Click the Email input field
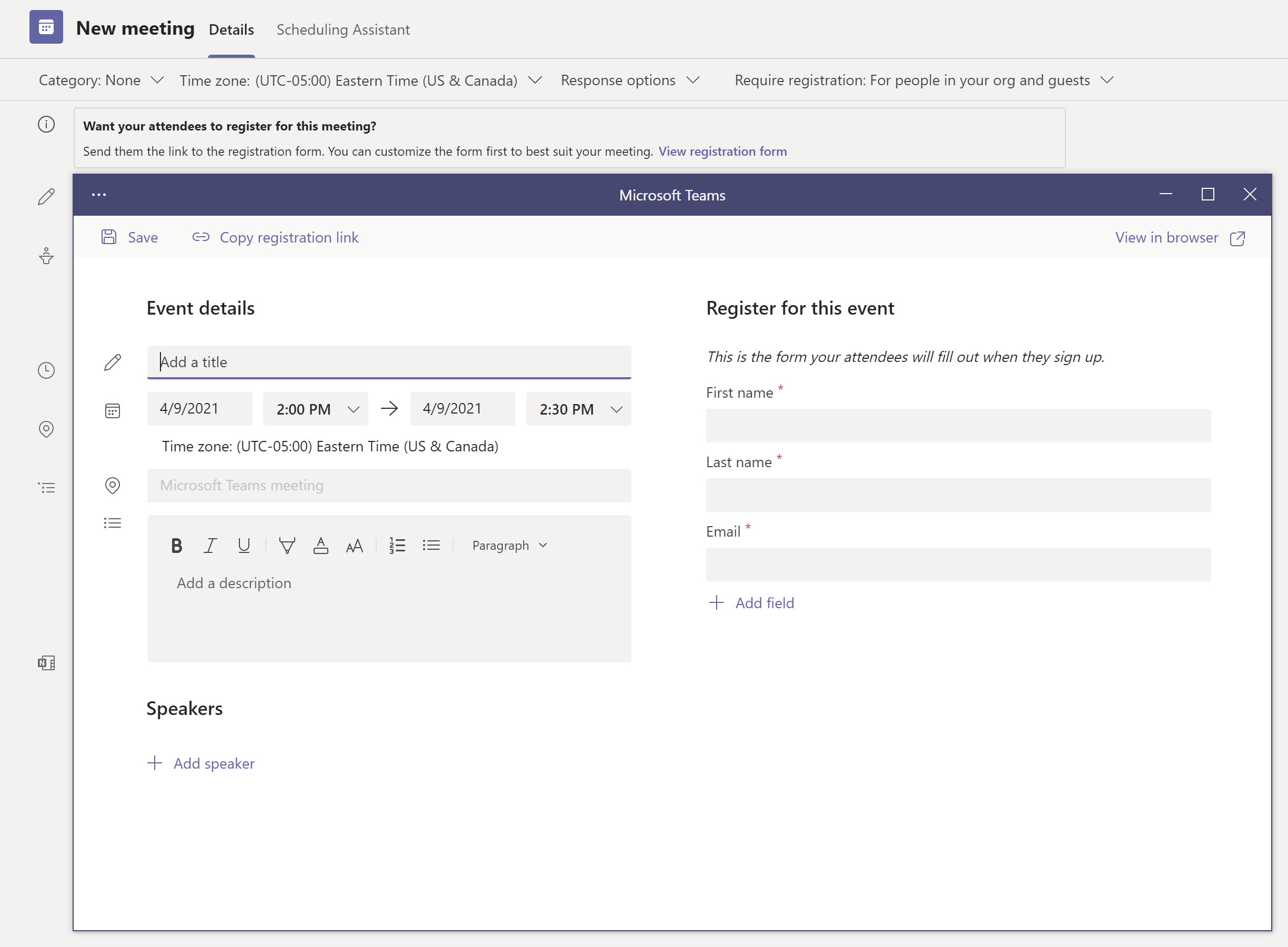This screenshot has height=947, width=1288. [959, 565]
